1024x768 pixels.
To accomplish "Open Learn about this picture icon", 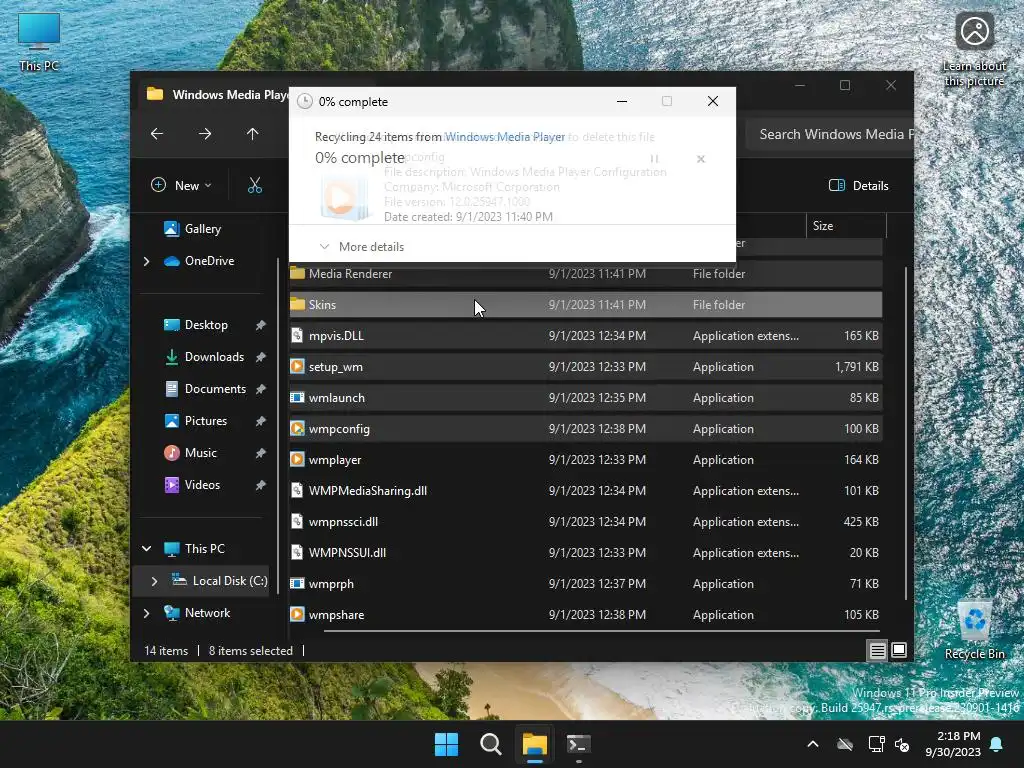I will 974,50.
